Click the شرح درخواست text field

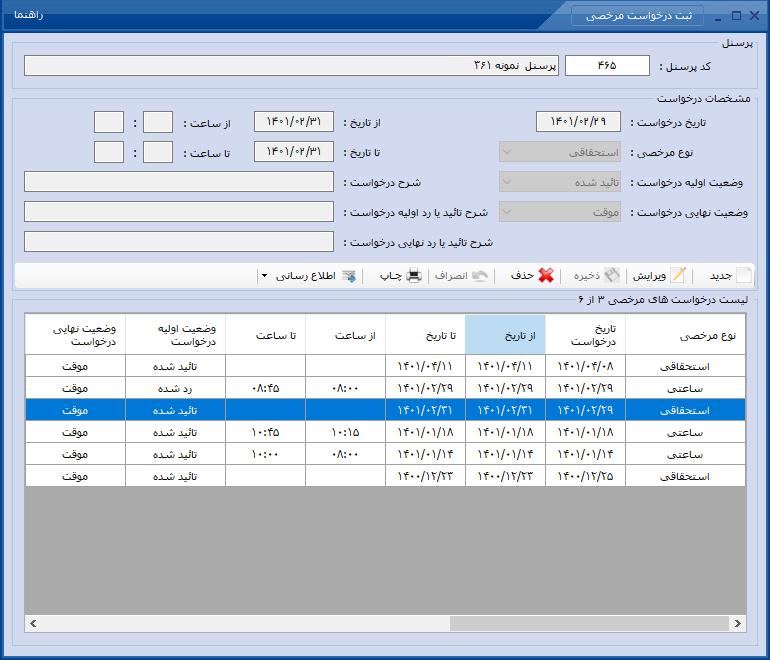pyautogui.click(x=179, y=182)
